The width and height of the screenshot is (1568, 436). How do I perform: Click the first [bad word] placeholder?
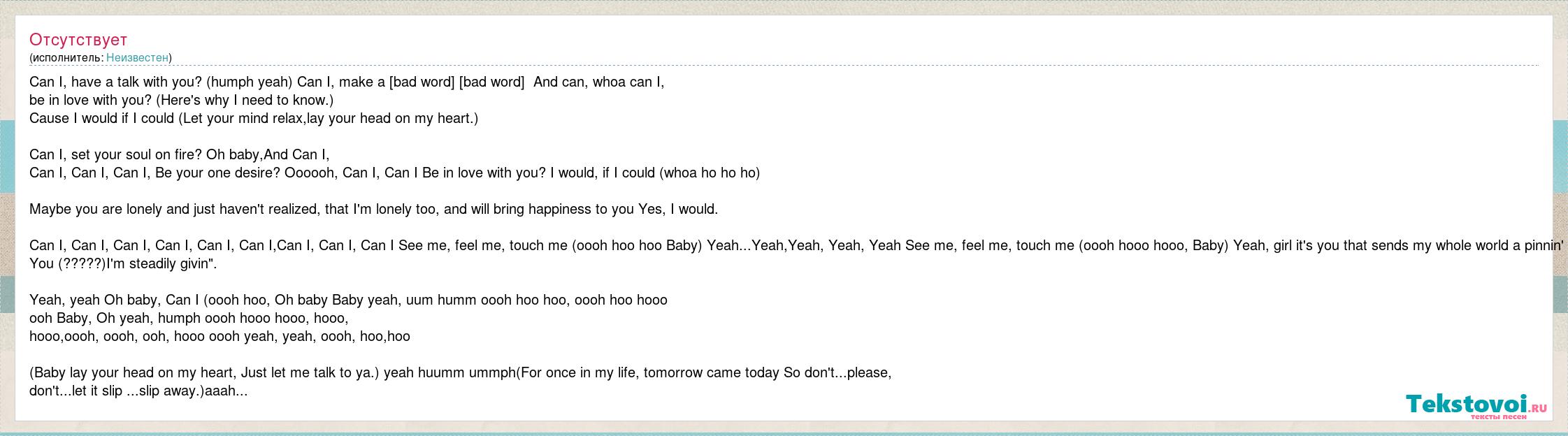(422, 82)
